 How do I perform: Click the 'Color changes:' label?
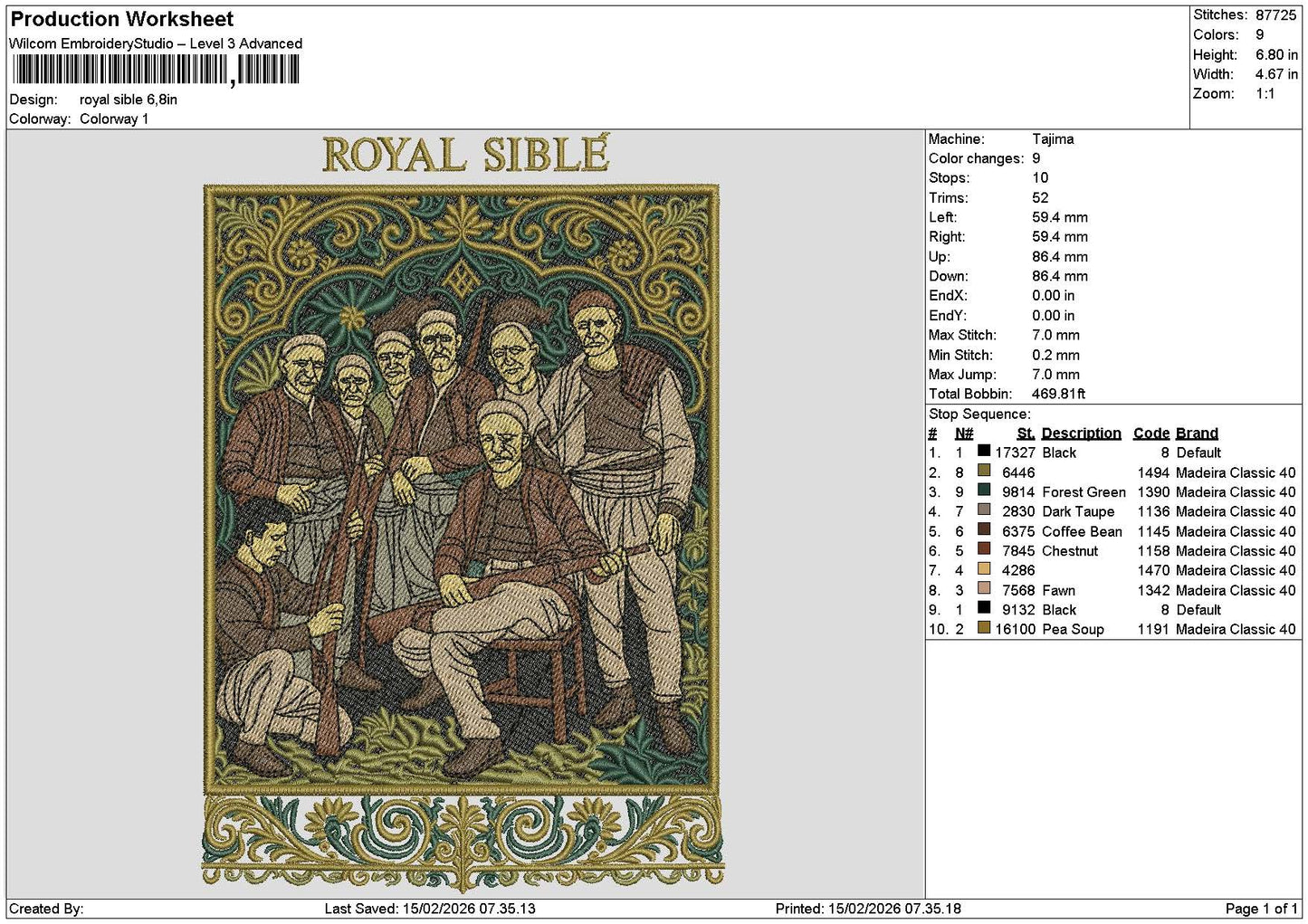coord(977,159)
